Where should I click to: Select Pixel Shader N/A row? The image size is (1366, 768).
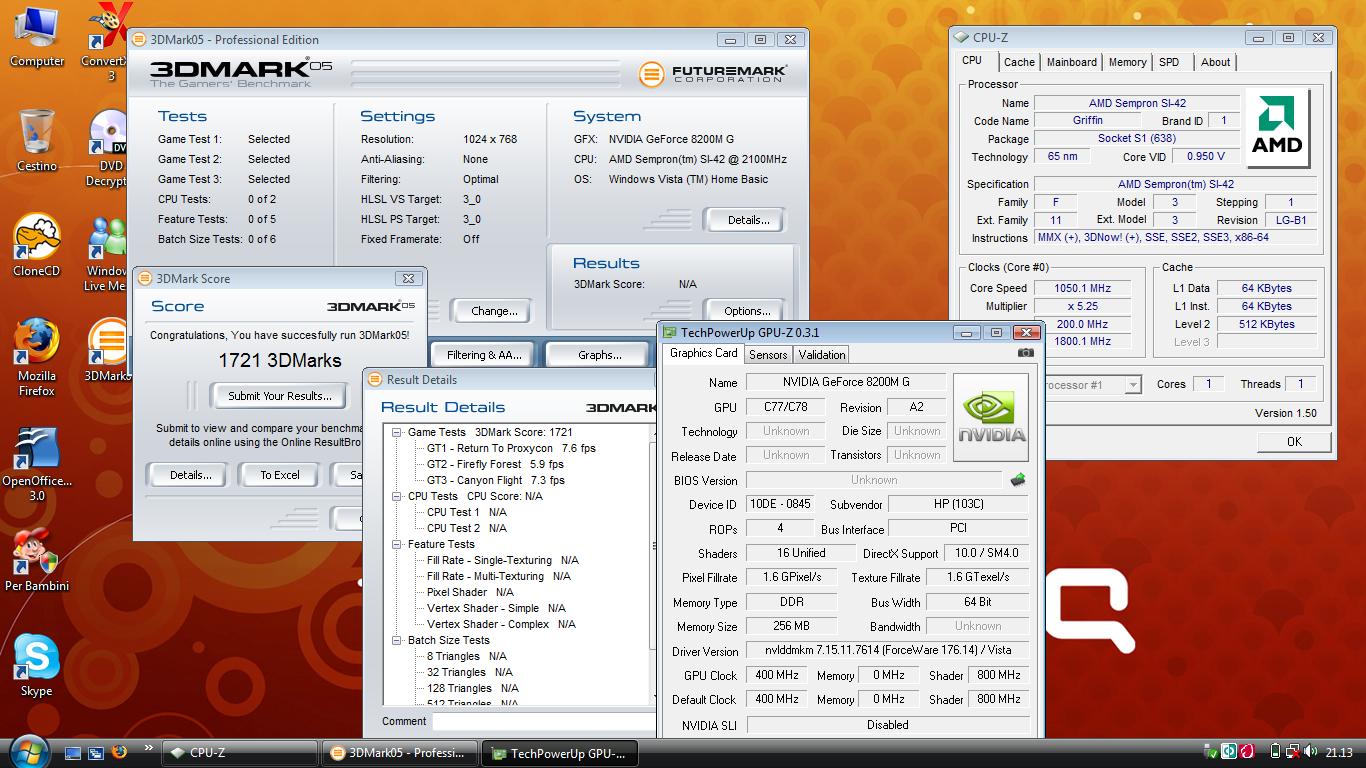point(470,592)
